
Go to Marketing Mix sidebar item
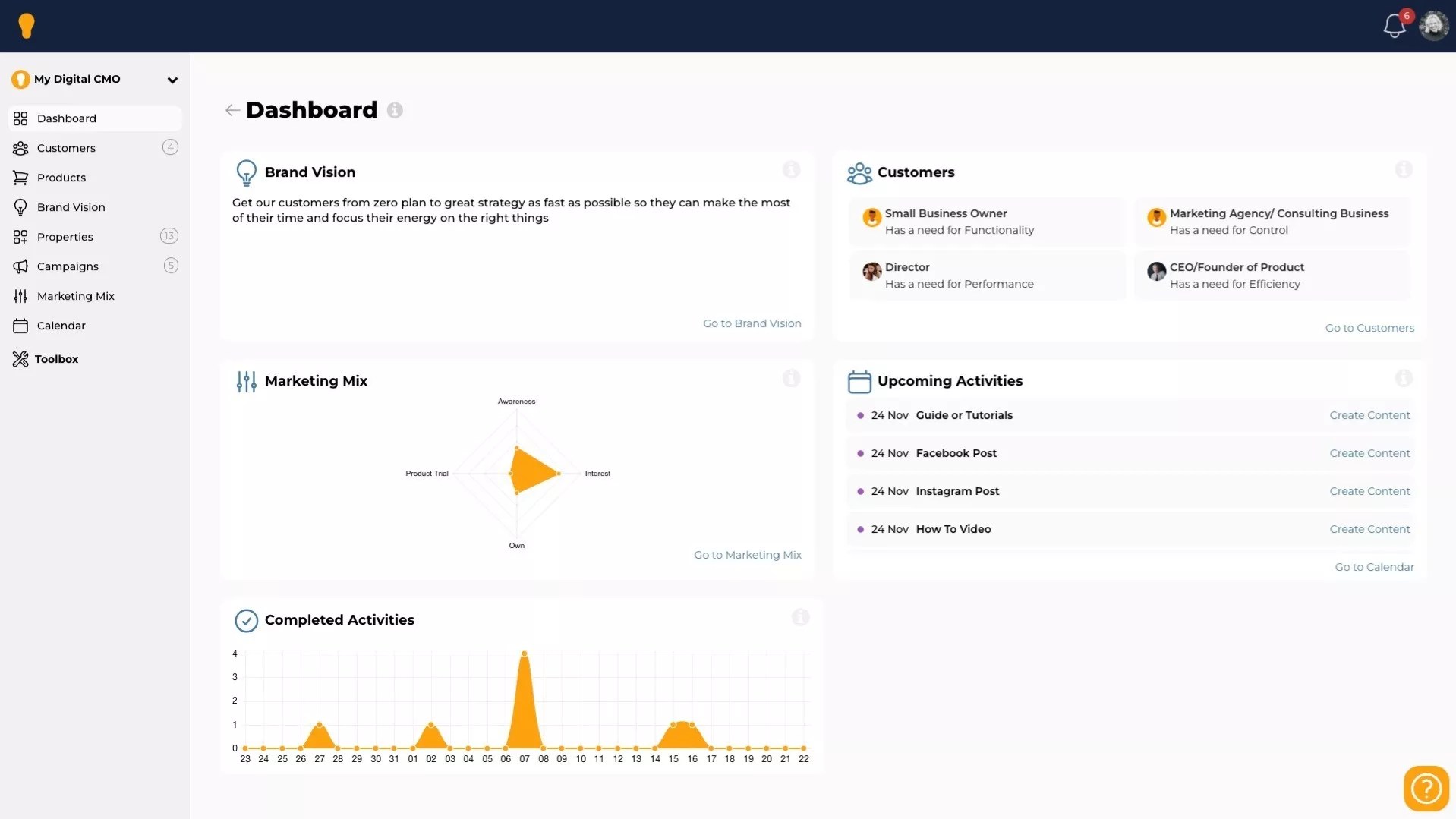point(75,296)
